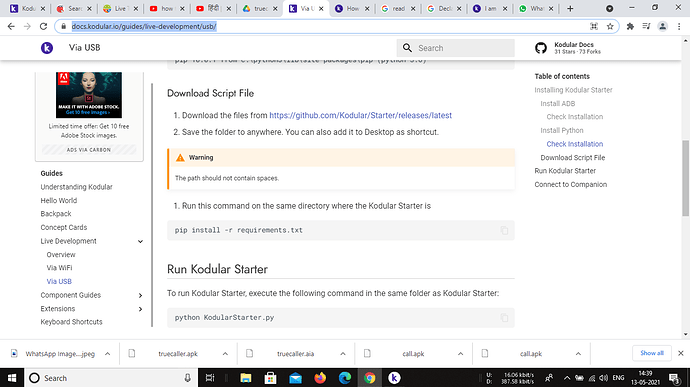Click the browser address bar URL
The image size is (690, 387).
pos(144,26)
